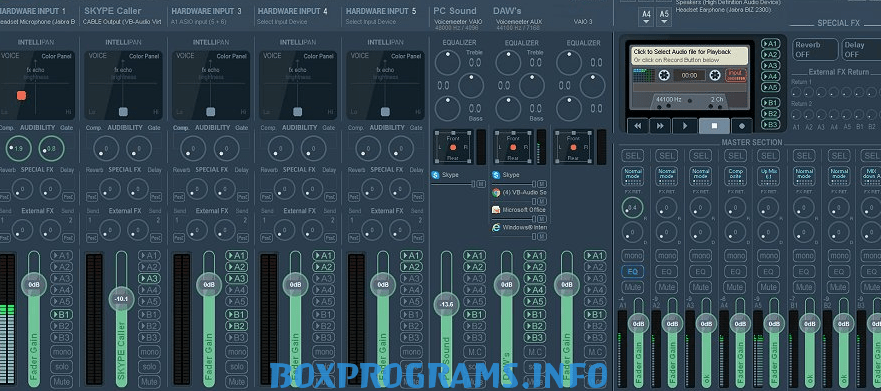
Task: Switch Hardware Input 1 Intellipan to Color Panel
Action: point(57,56)
